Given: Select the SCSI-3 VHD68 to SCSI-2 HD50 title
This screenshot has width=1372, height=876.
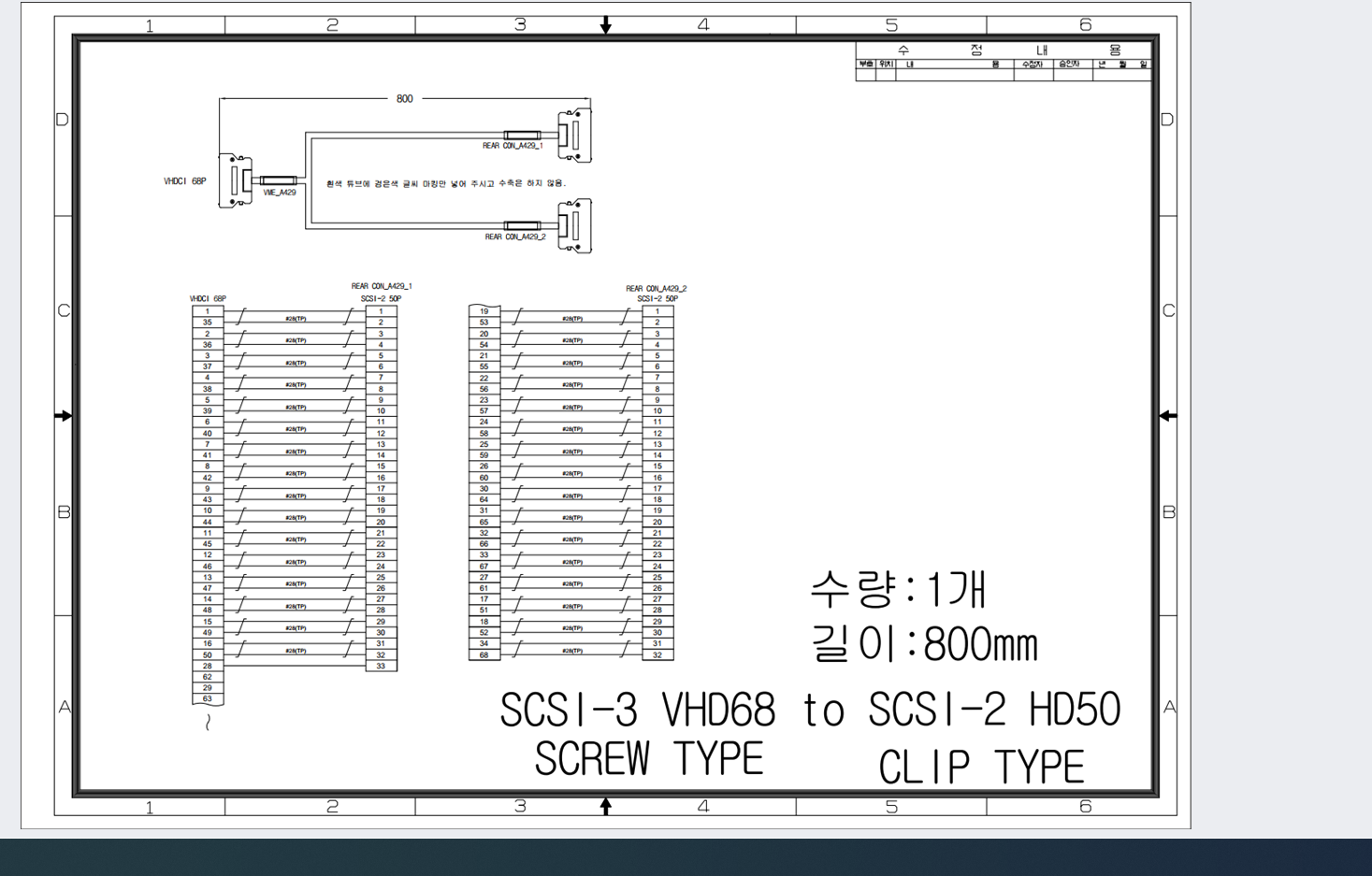Looking at the screenshot, I should pos(810,711).
